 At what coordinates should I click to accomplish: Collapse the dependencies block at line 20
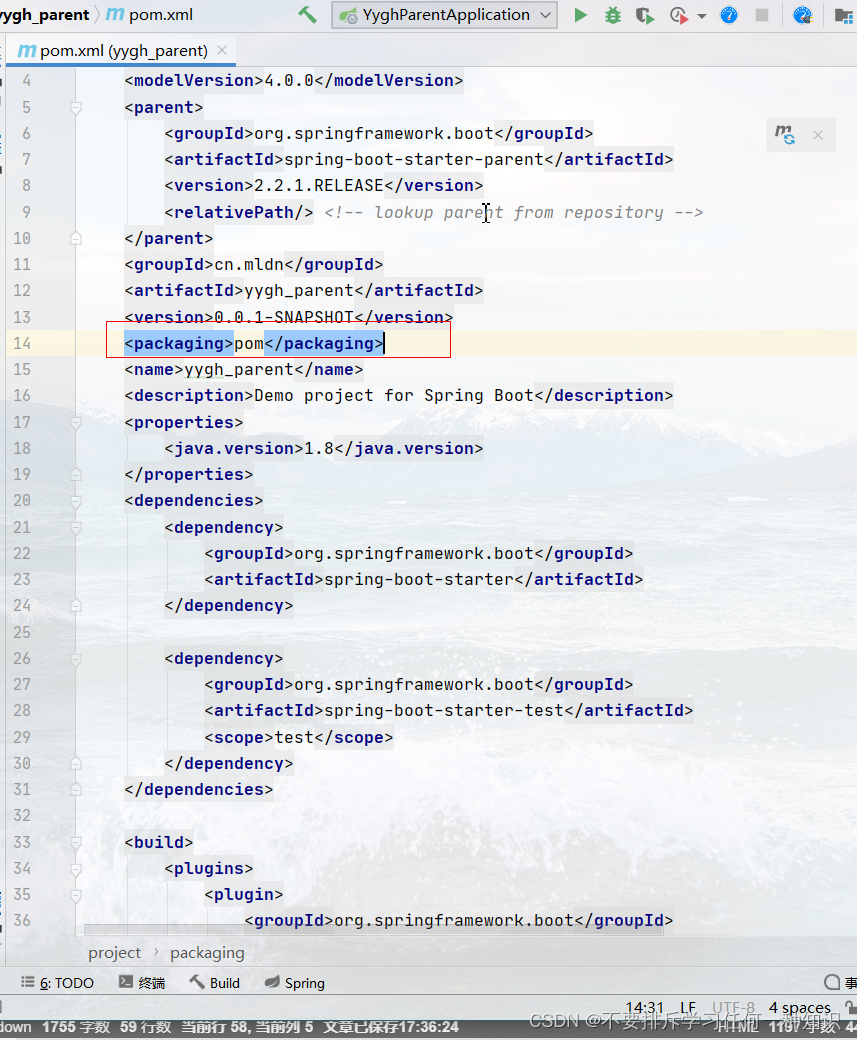(x=76, y=501)
